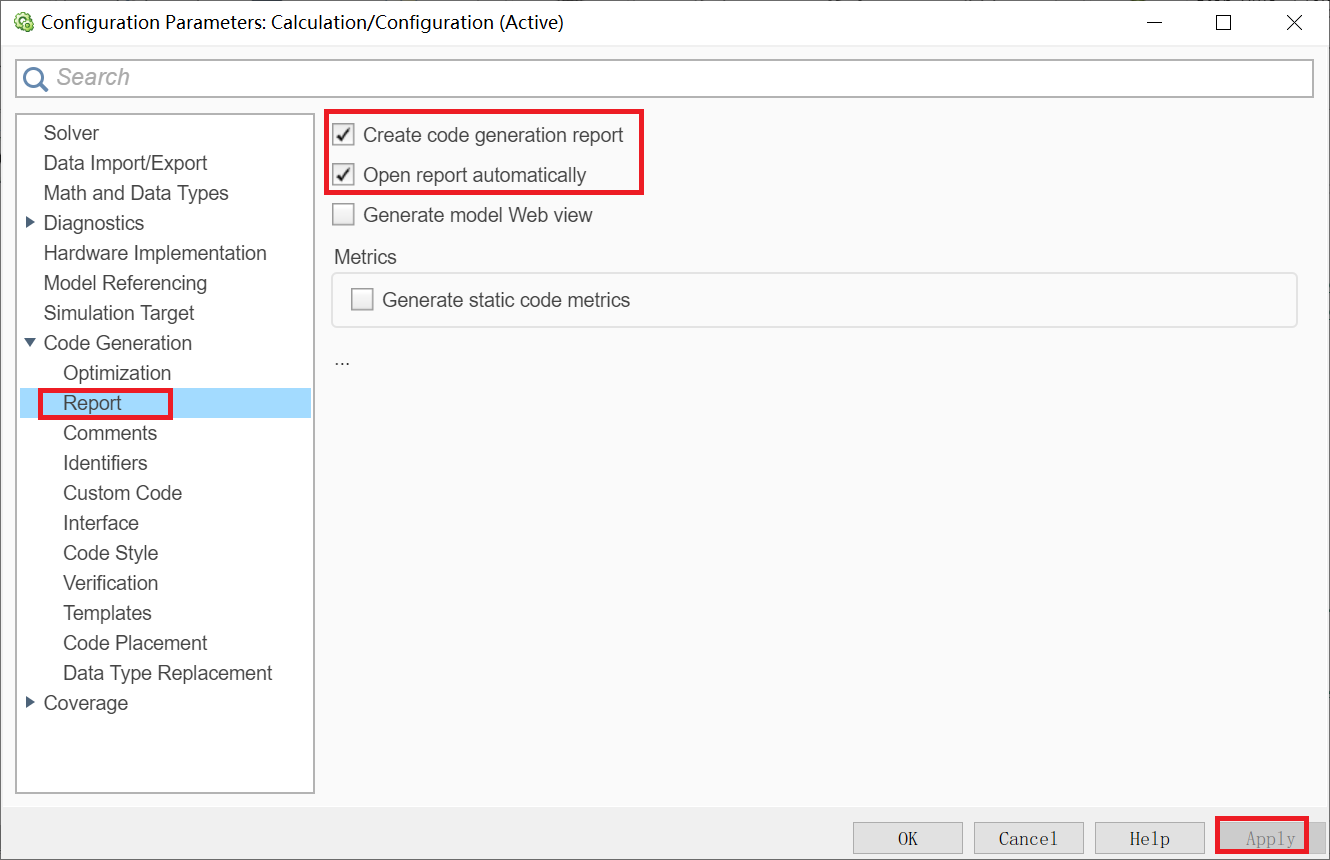Focus the Search input field
The height and width of the screenshot is (860, 1330).
click(664, 78)
